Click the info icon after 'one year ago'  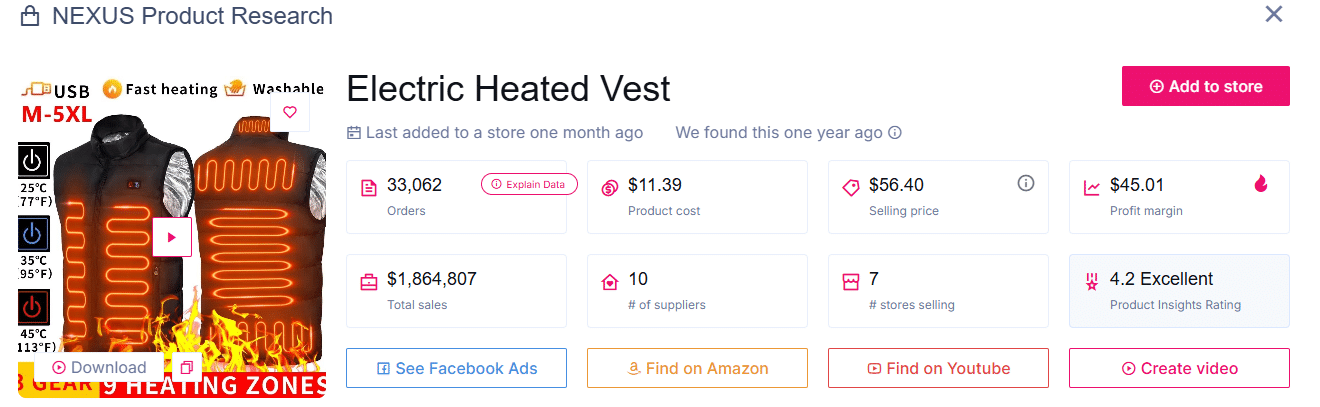coord(896,133)
